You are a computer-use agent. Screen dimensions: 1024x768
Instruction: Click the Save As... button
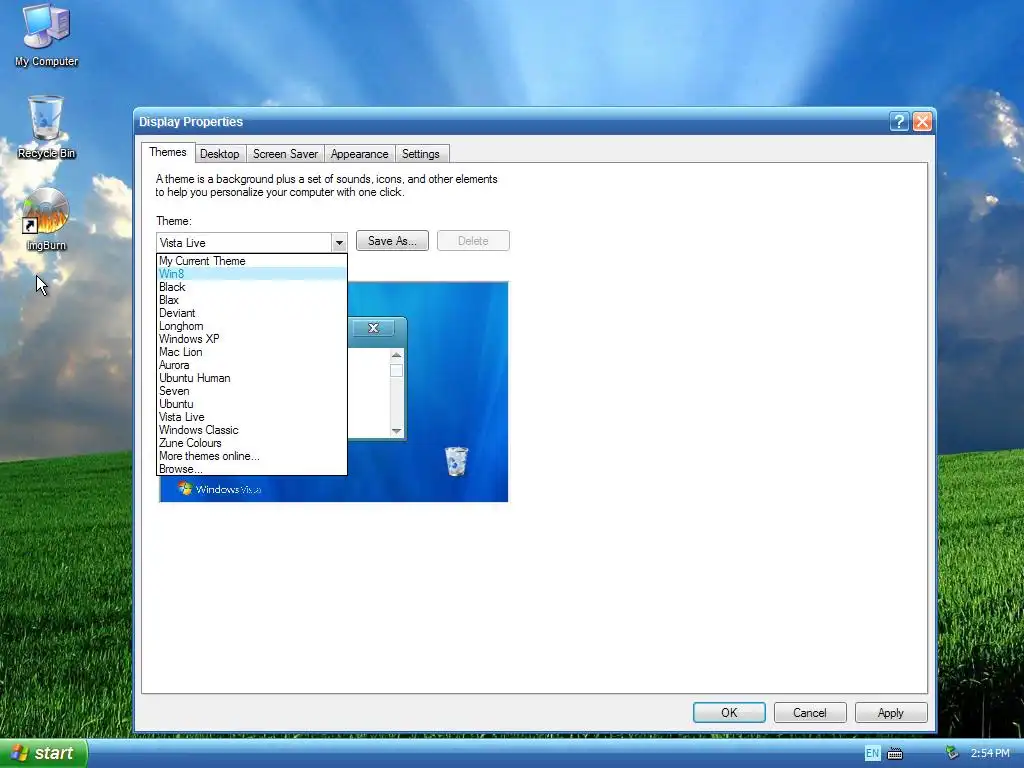392,241
